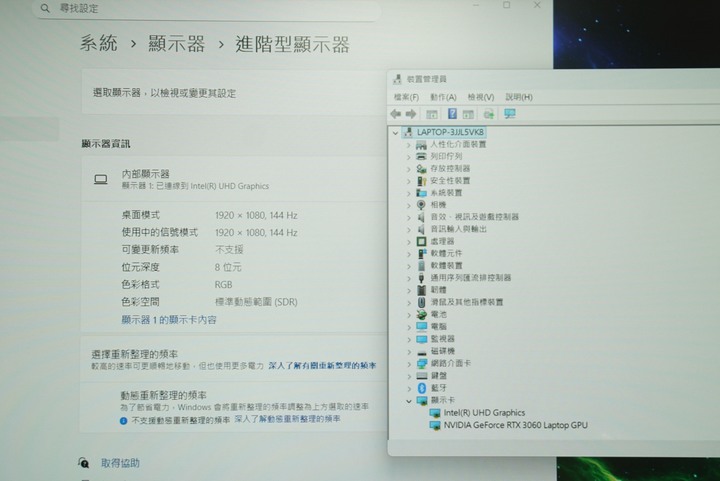Select NVIDIA GeForce RTX 3060 Laptop GPU
This screenshot has height=481, width=720.
point(515,425)
